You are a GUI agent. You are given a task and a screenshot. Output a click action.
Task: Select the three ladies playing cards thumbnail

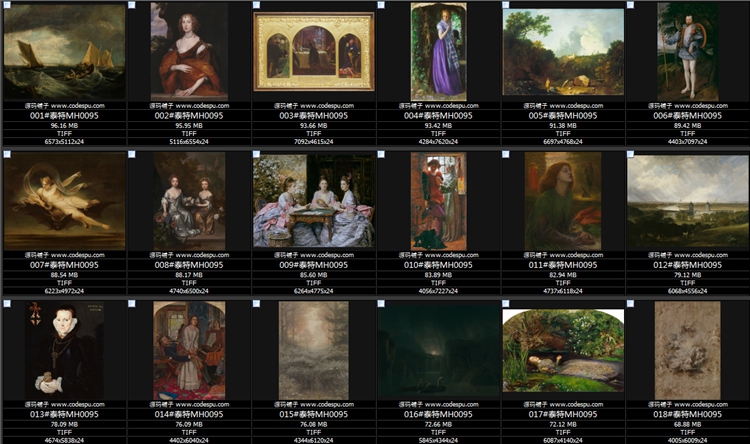pos(314,201)
